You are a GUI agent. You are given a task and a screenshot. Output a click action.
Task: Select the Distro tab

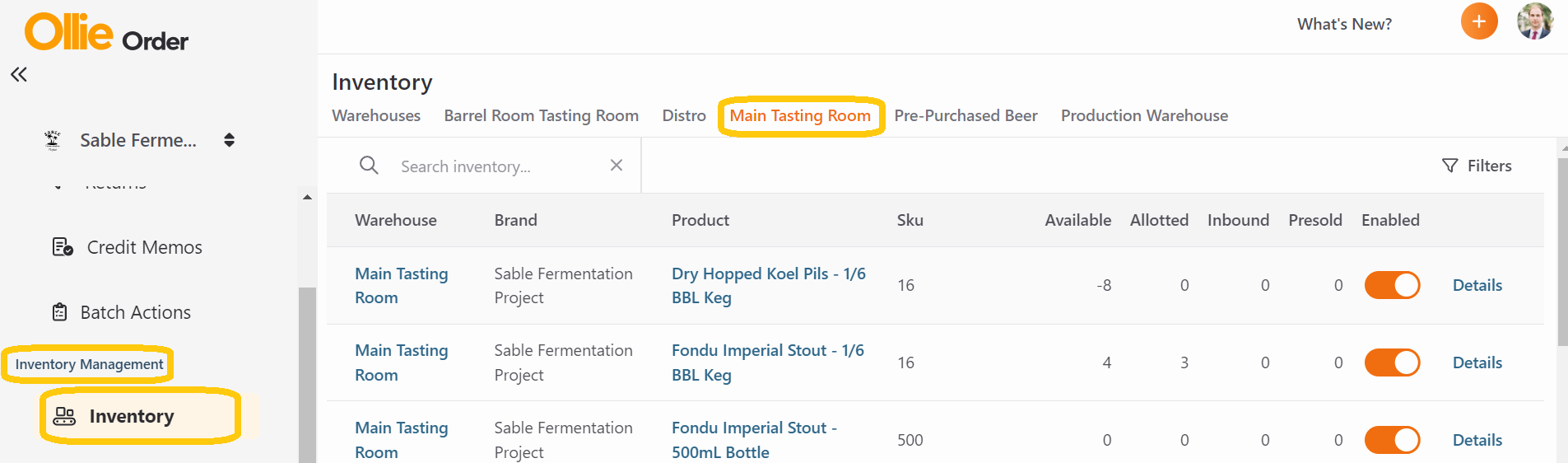pyautogui.click(x=684, y=116)
